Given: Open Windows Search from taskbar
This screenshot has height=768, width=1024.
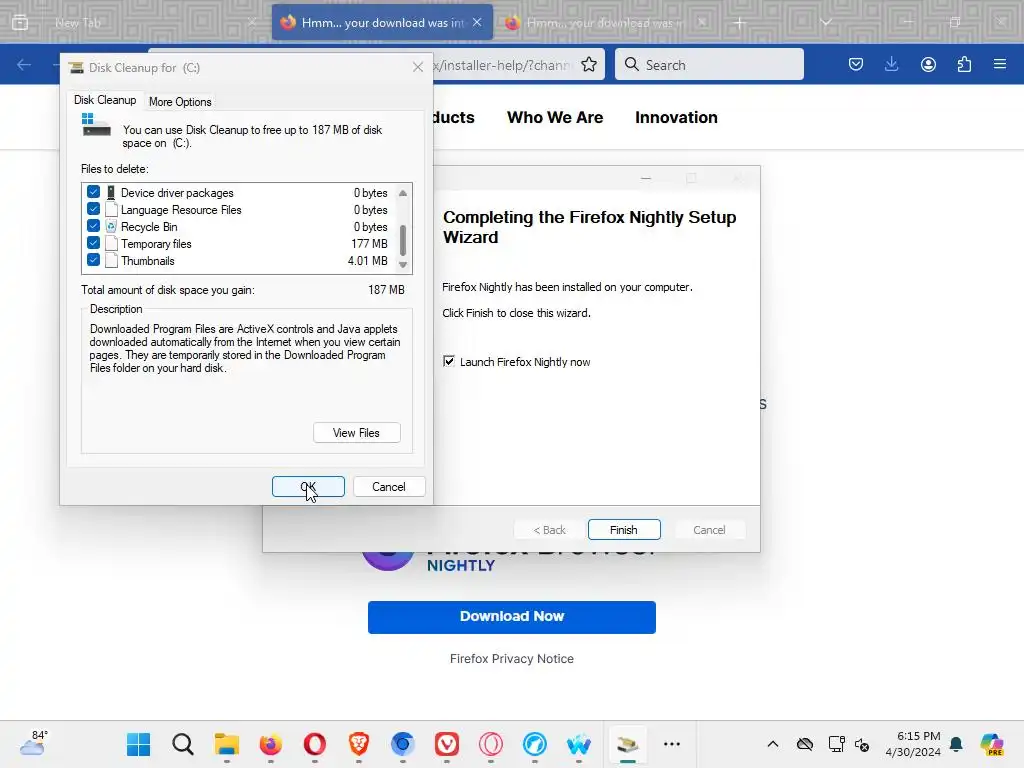Looking at the screenshot, I should pyautogui.click(x=183, y=744).
